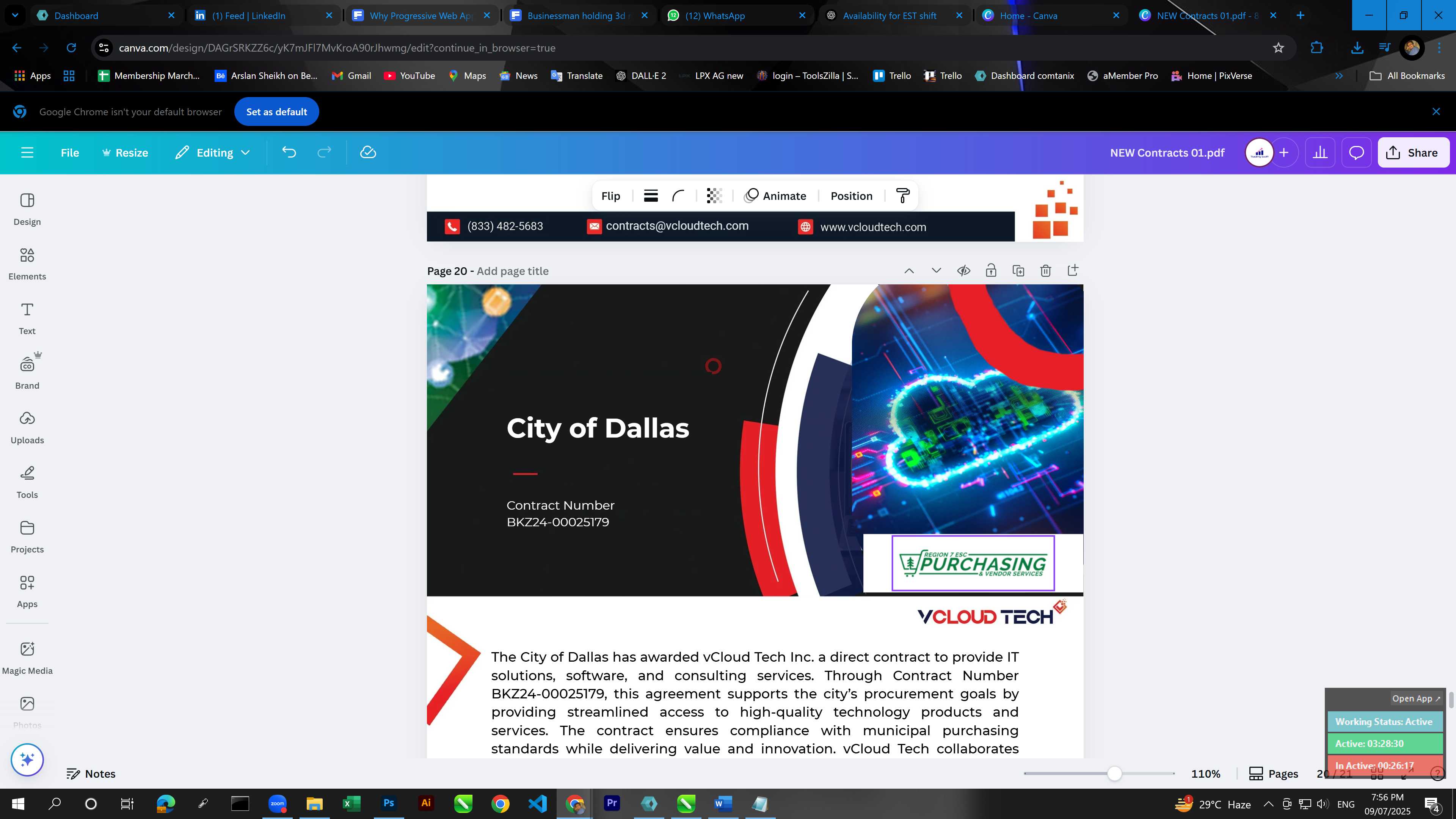Click Open App on time tracker widget
This screenshot has height=819, width=1456.
coord(1416,698)
